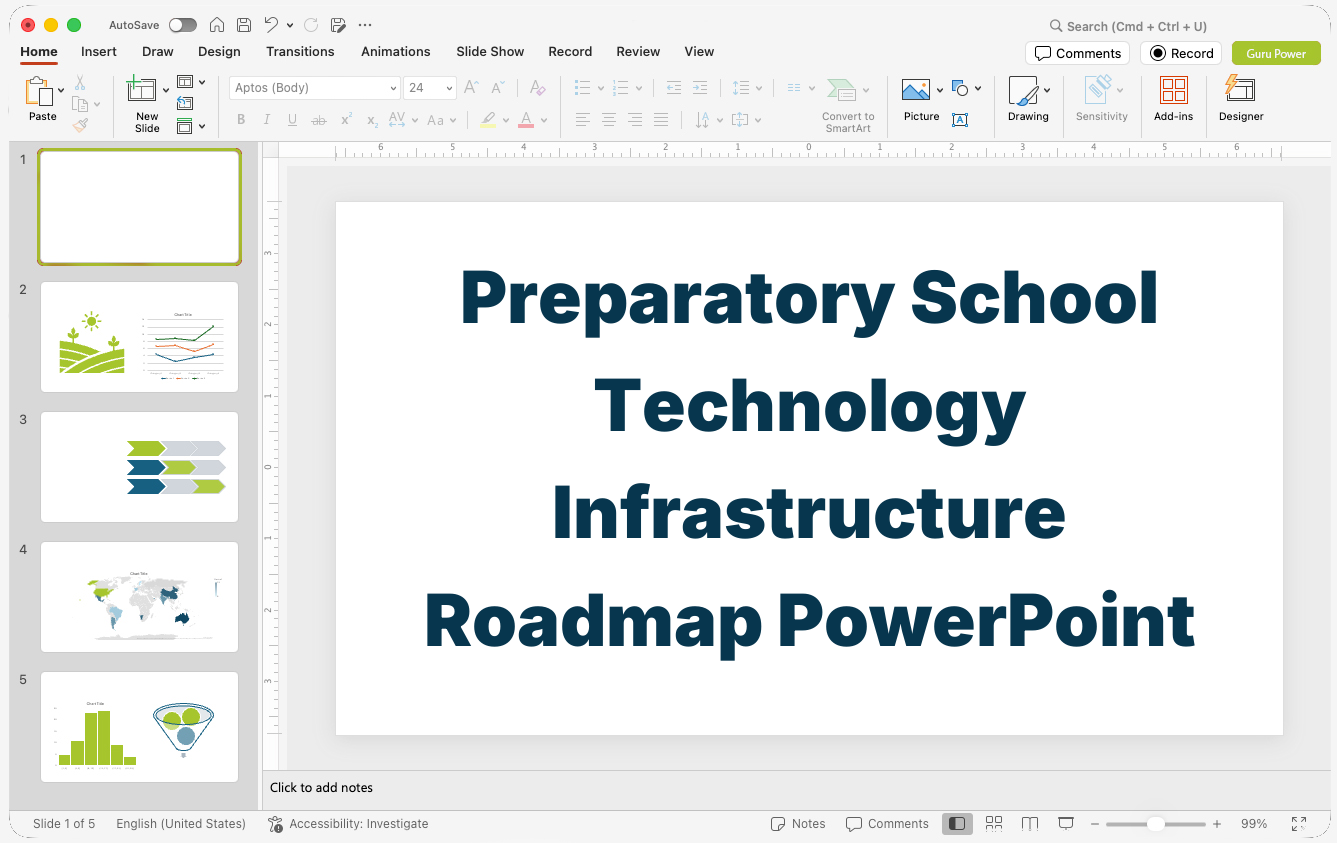
Task: Click the Drawing tool icon
Action: 1023,91
